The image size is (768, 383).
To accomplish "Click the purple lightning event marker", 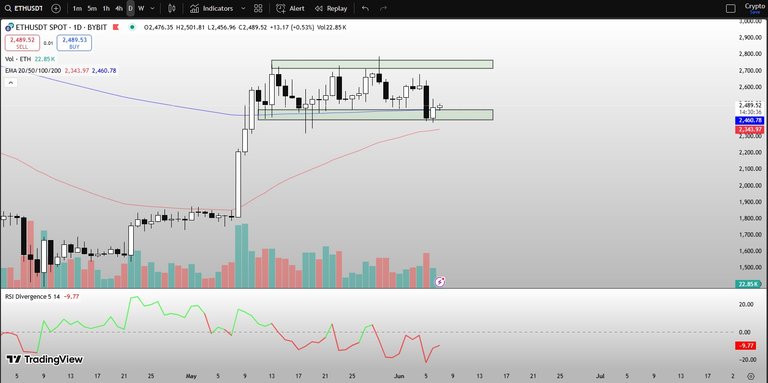I will click(x=440, y=282).
